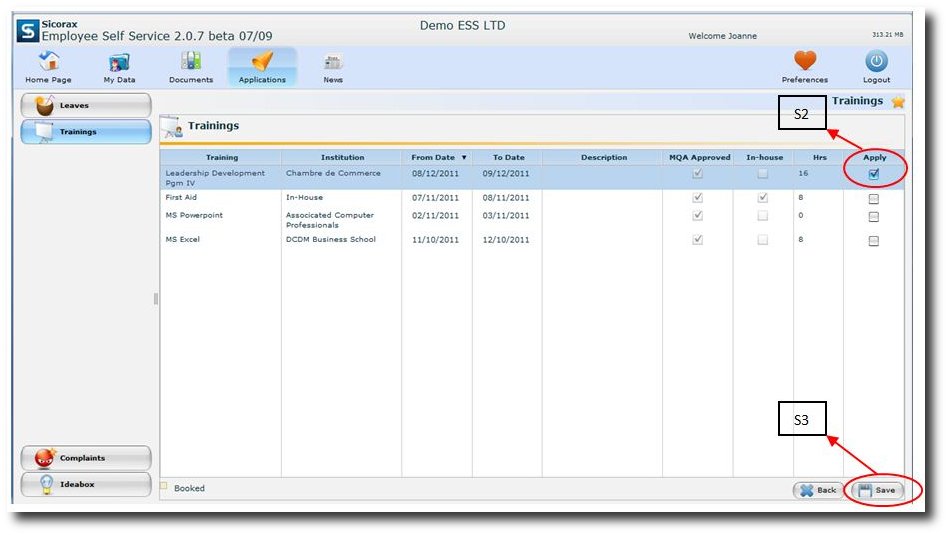The width and height of the screenshot is (948, 535).
Task: Check Apply box for MS Powerpoint training
Action: (x=874, y=216)
